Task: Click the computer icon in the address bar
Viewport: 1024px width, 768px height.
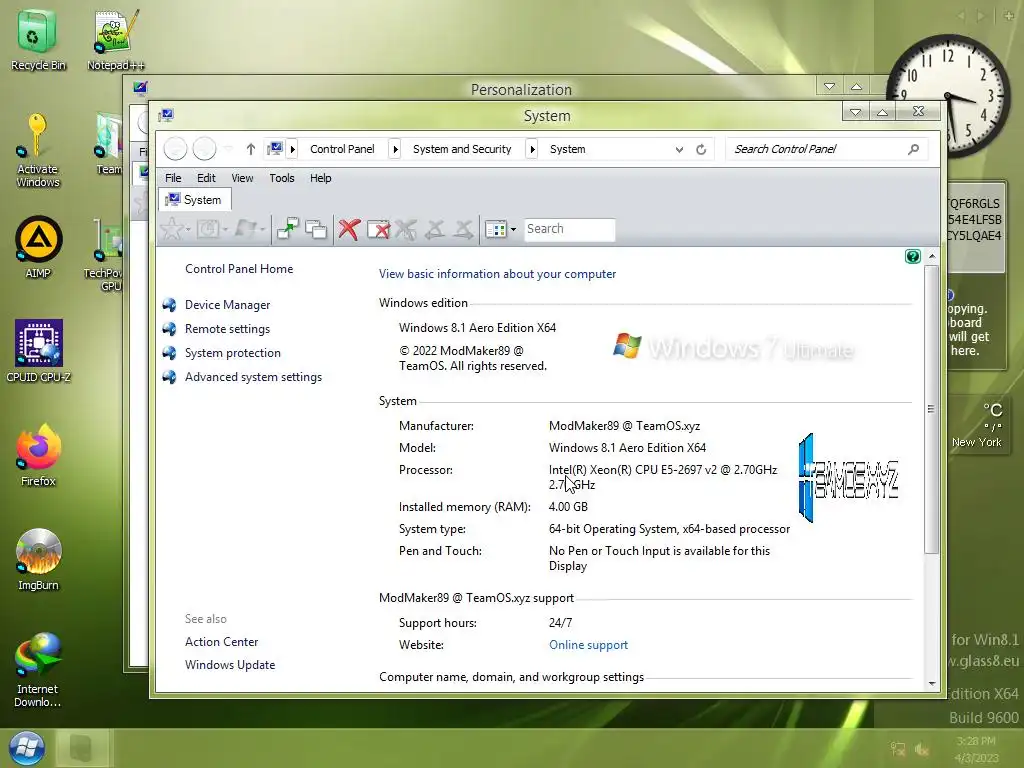Action: (275, 149)
